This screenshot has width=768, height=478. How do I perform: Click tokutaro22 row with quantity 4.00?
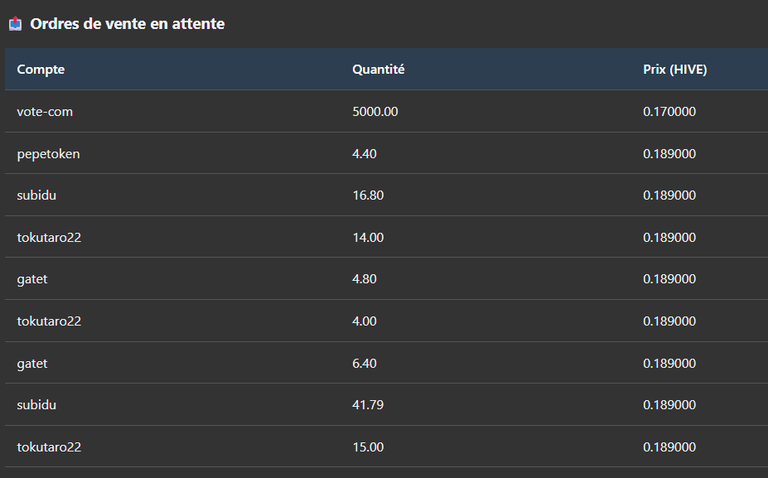point(386,321)
